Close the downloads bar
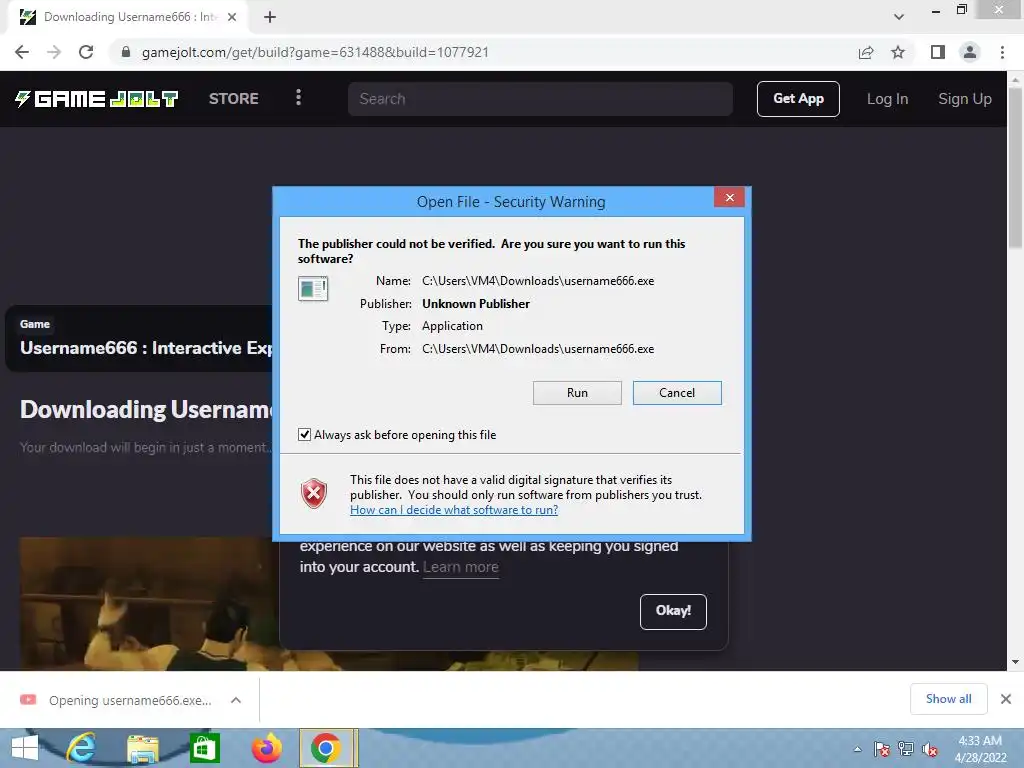Image resolution: width=1024 pixels, height=768 pixels. pos(1006,699)
